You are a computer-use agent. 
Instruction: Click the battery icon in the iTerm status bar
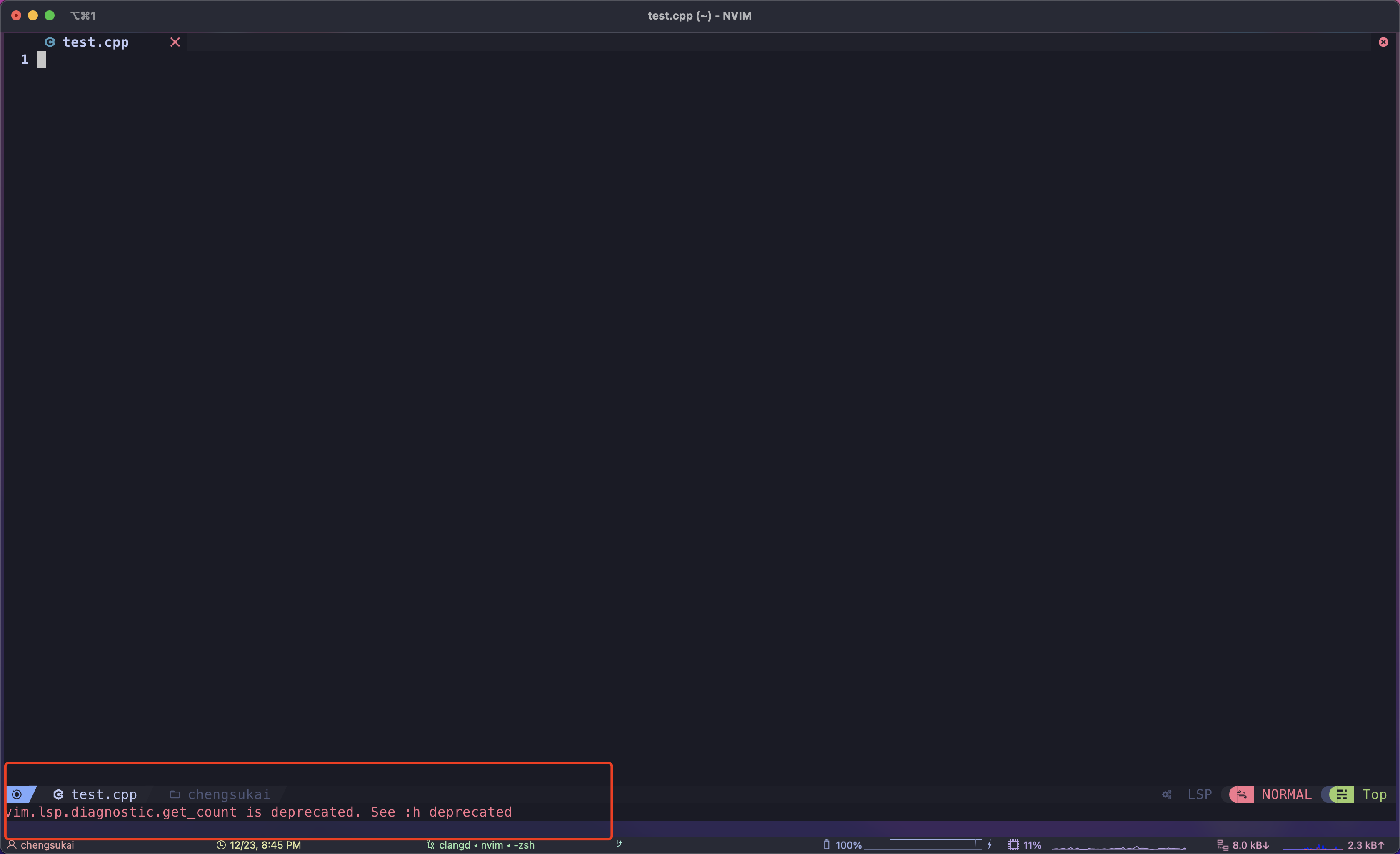tap(827, 845)
